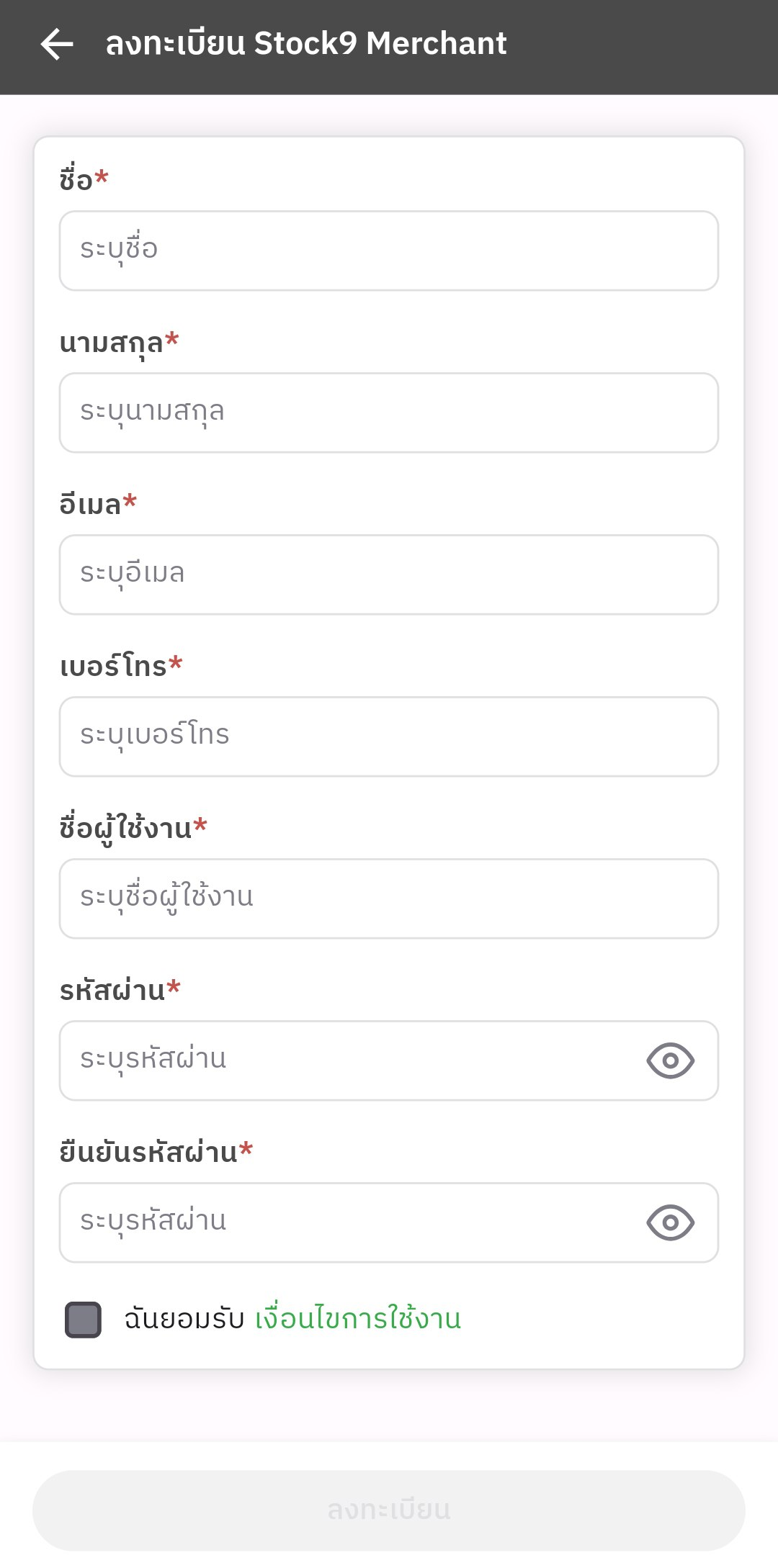Select the ระบุชื่อผู้ใช้งาน input field

click(389, 898)
